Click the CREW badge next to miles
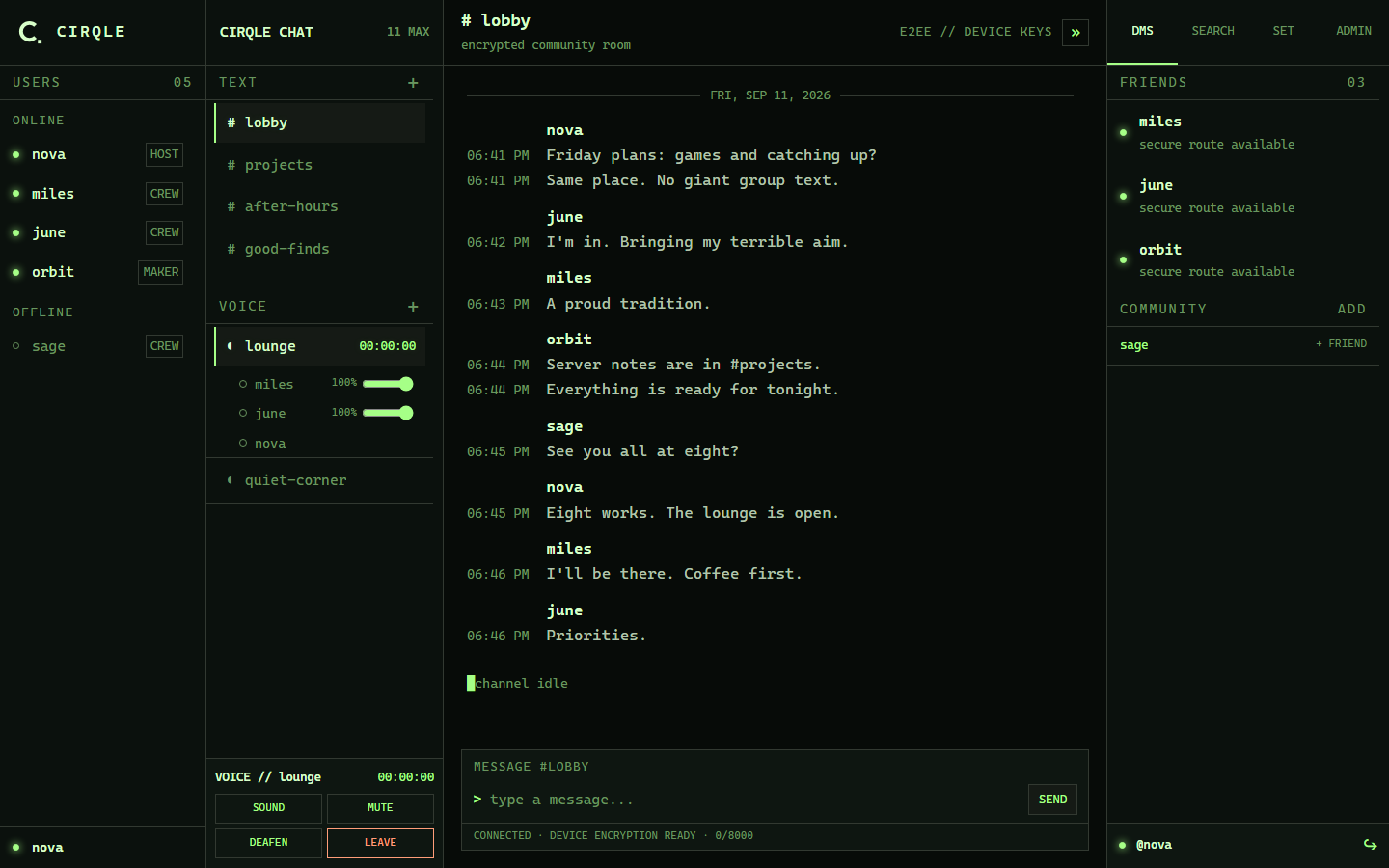This screenshot has height=868, width=1389. 164,194
